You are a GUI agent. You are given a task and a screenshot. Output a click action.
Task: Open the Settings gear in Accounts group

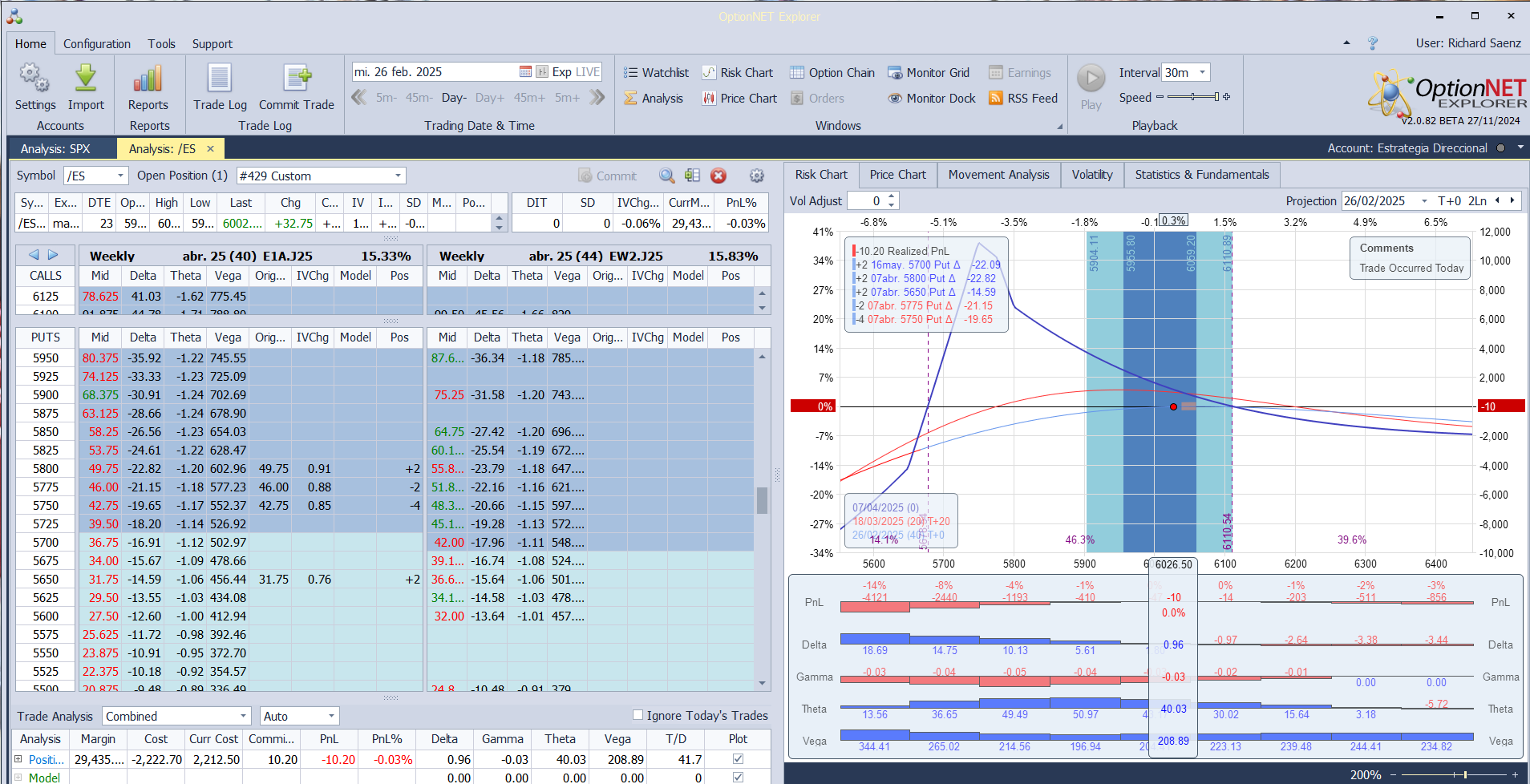34,79
